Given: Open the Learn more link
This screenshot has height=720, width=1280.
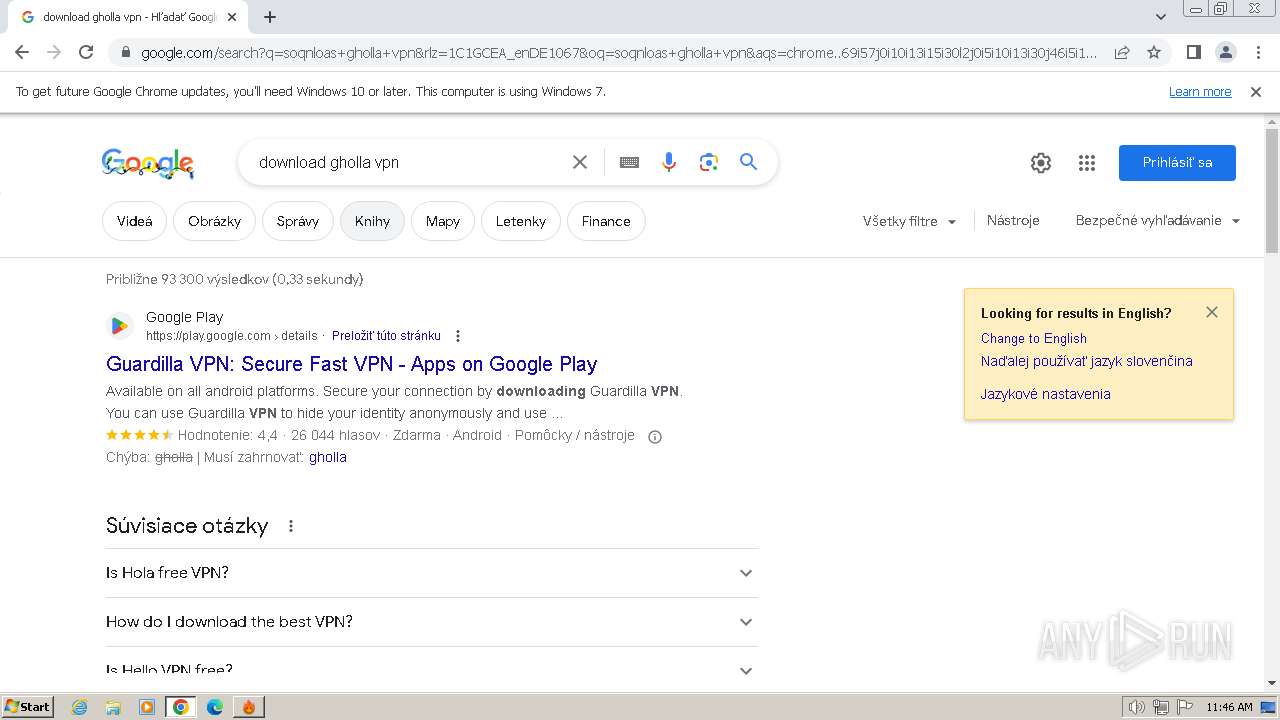Looking at the screenshot, I should point(1200,91).
